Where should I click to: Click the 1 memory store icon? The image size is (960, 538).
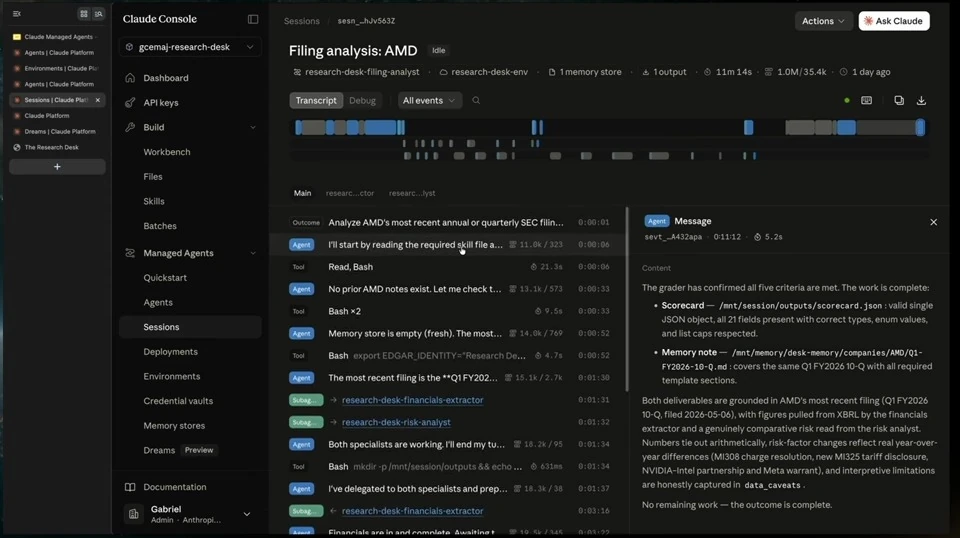(x=552, y=72)
